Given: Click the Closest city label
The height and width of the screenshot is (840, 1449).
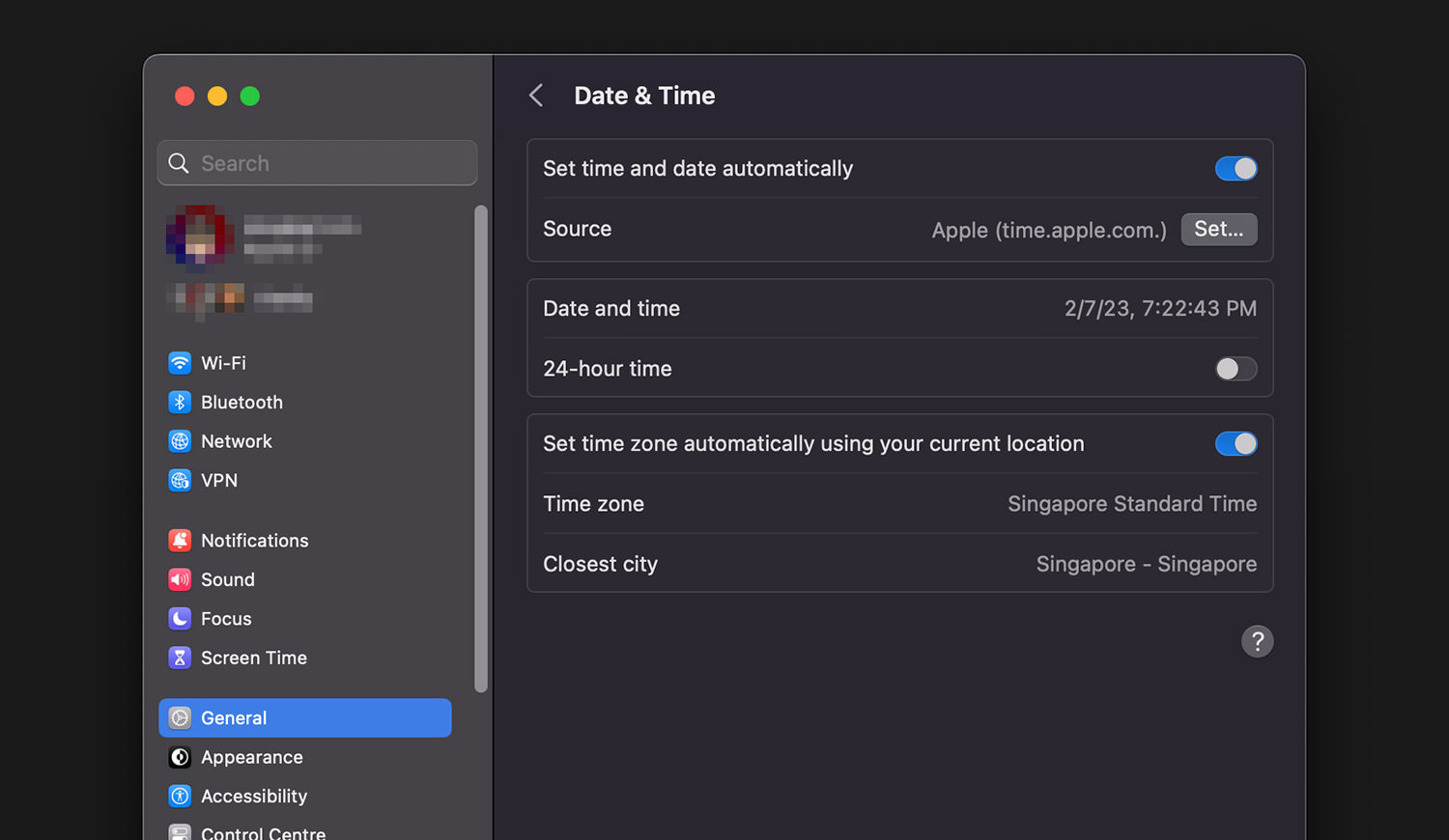Looking at the screenshot, I should pos(600,564).
